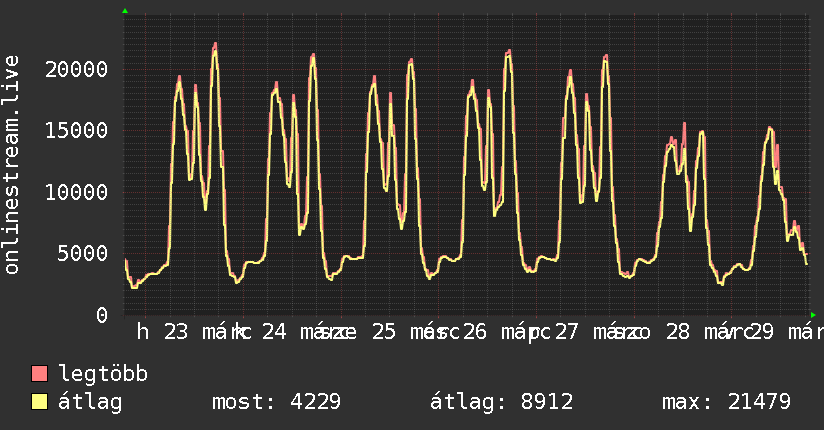
Task: Click the átlag: 8912 statistic
Action: point(501,402)
